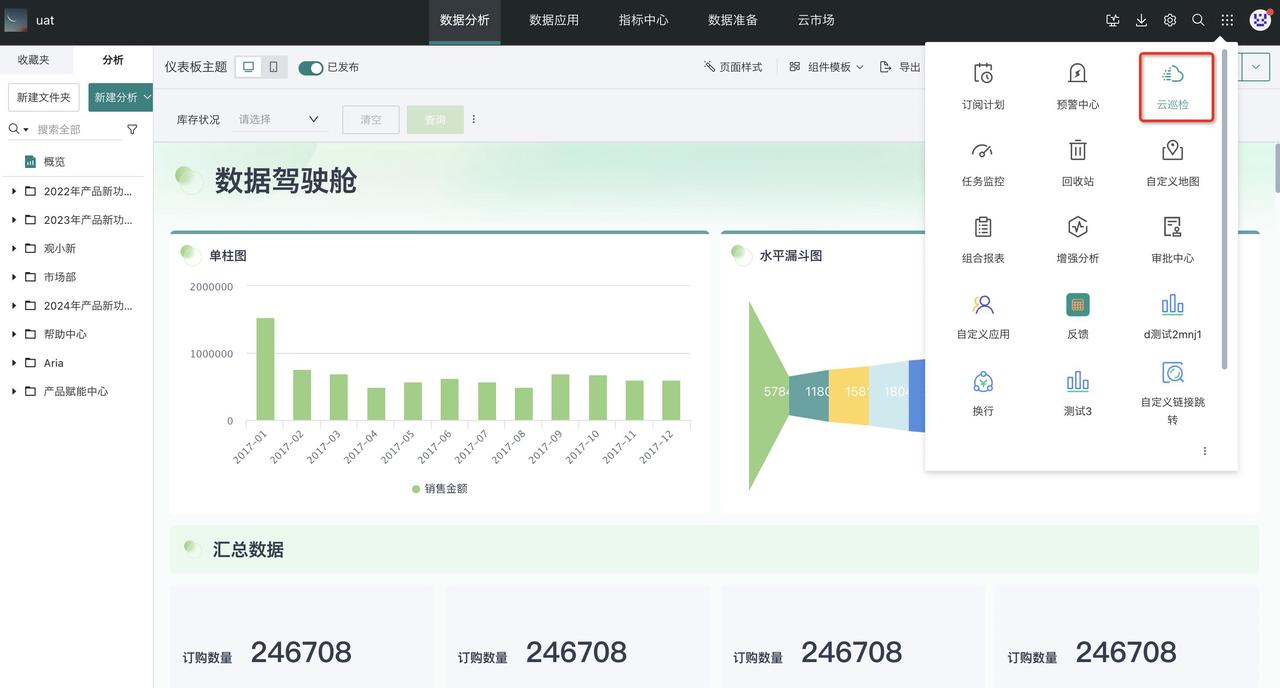Switch to the 指标中心 menu tab

643,20
